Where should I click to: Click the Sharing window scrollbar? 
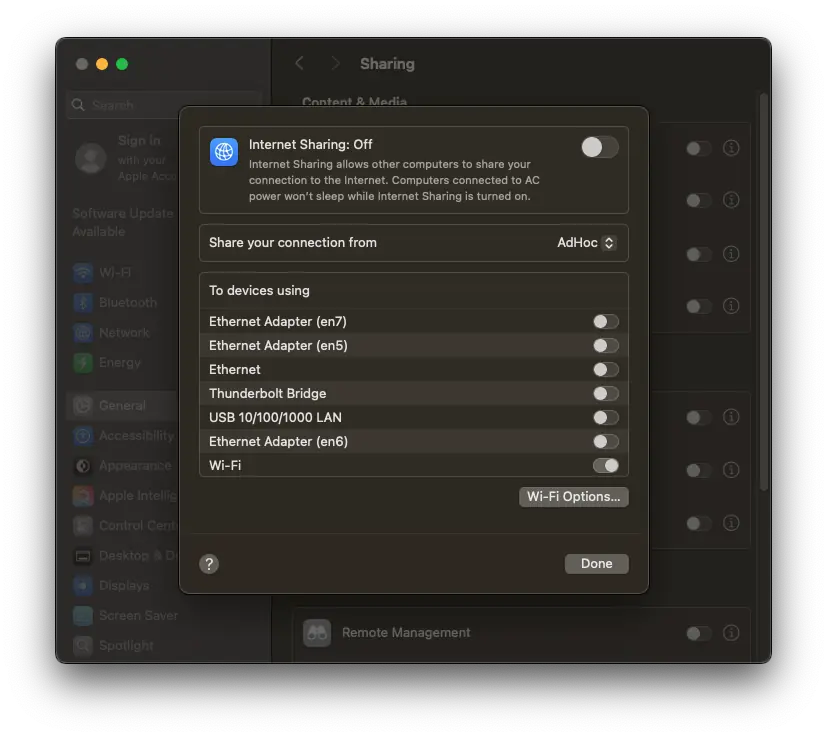764,293
